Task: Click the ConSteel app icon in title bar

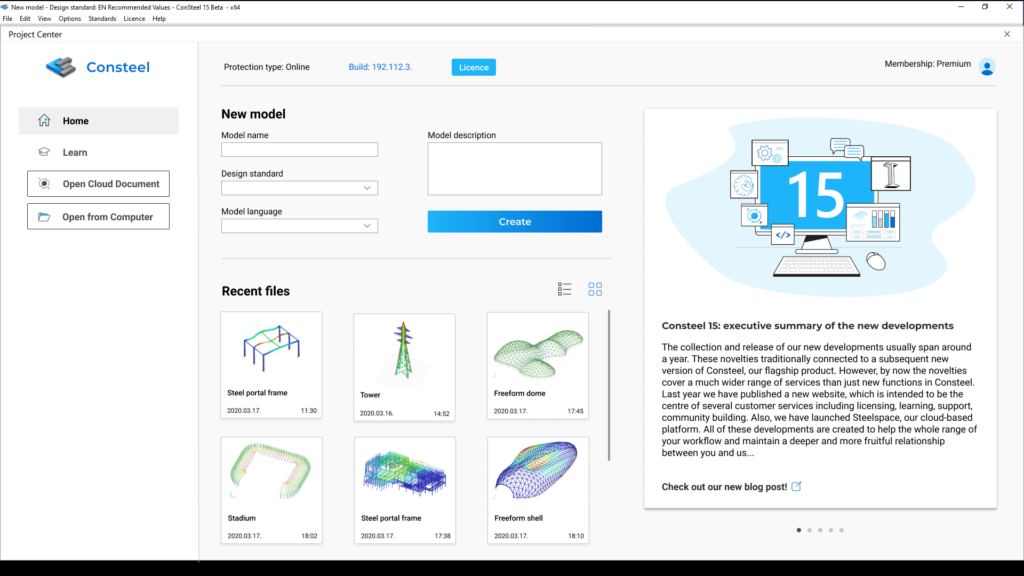Action: pos(5,7)
